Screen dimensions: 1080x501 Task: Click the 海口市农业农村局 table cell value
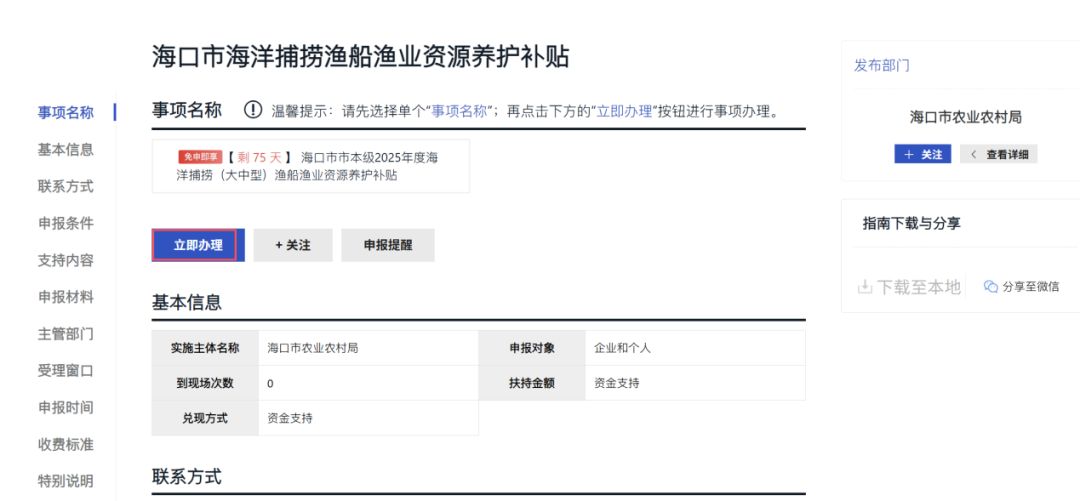(x=313, y=348)
